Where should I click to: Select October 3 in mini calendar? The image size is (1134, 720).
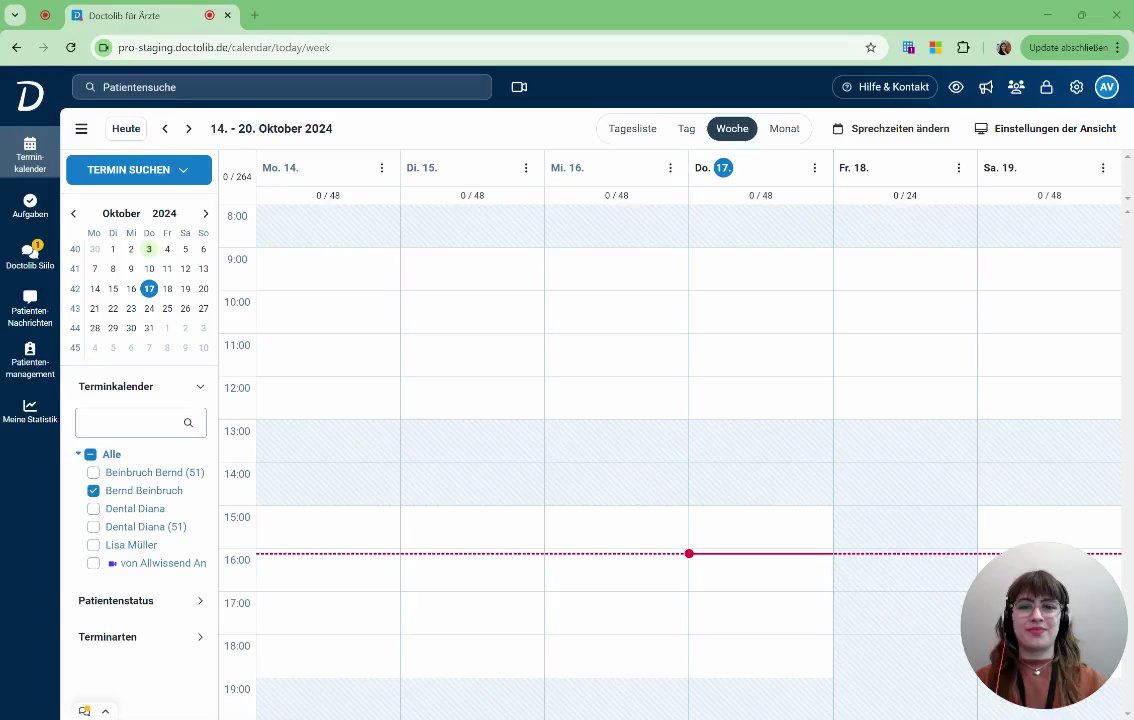click(x=149, y=249)
